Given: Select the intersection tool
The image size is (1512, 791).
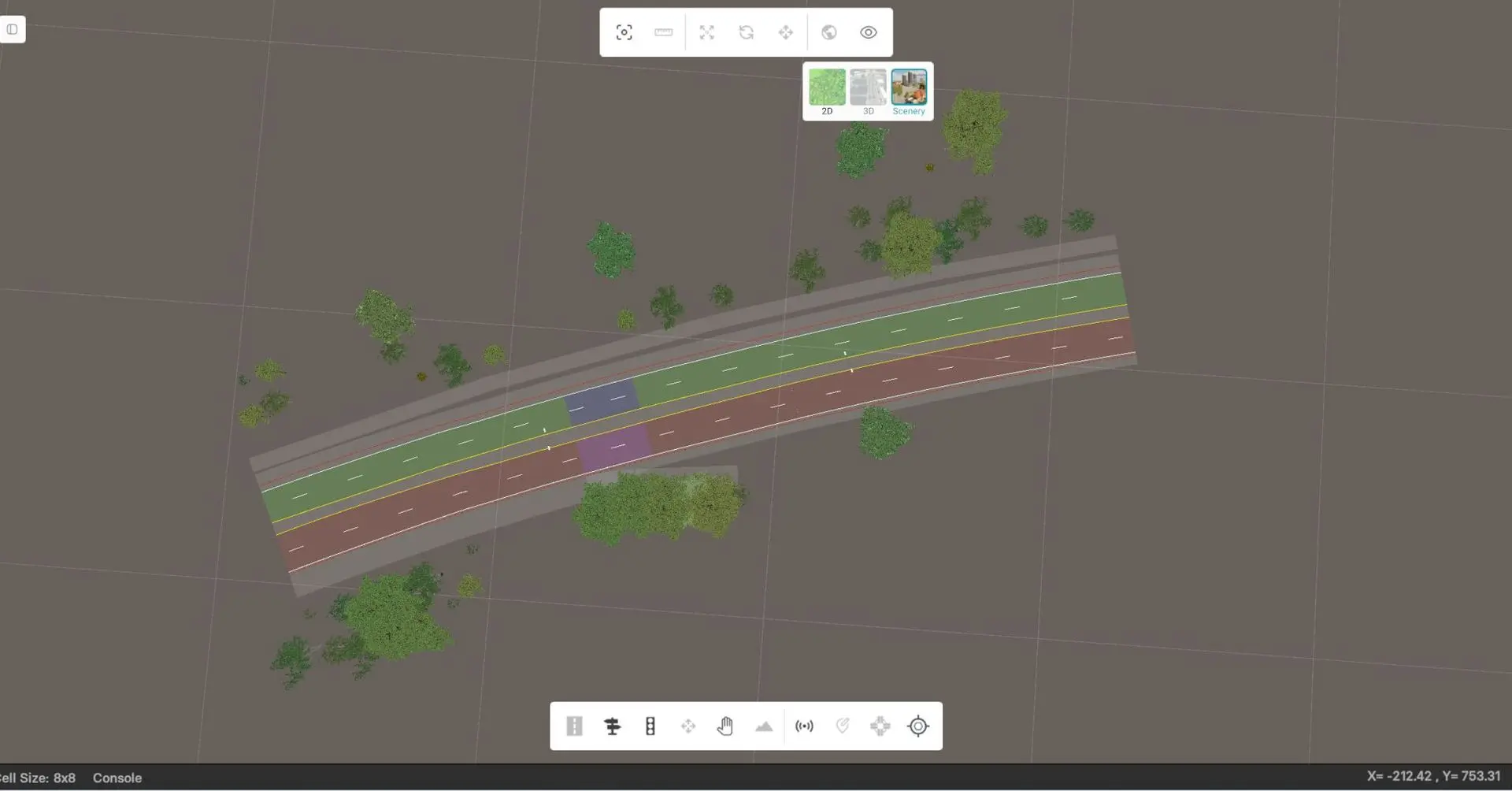Looking at the screenshot, I should [880, 726].
